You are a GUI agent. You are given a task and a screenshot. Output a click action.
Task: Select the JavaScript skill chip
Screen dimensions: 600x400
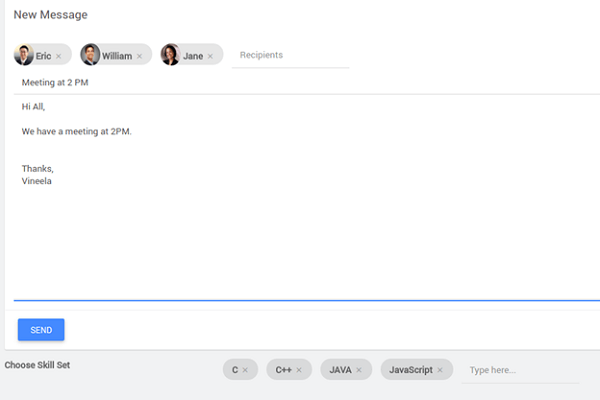[x=410, y=370]
